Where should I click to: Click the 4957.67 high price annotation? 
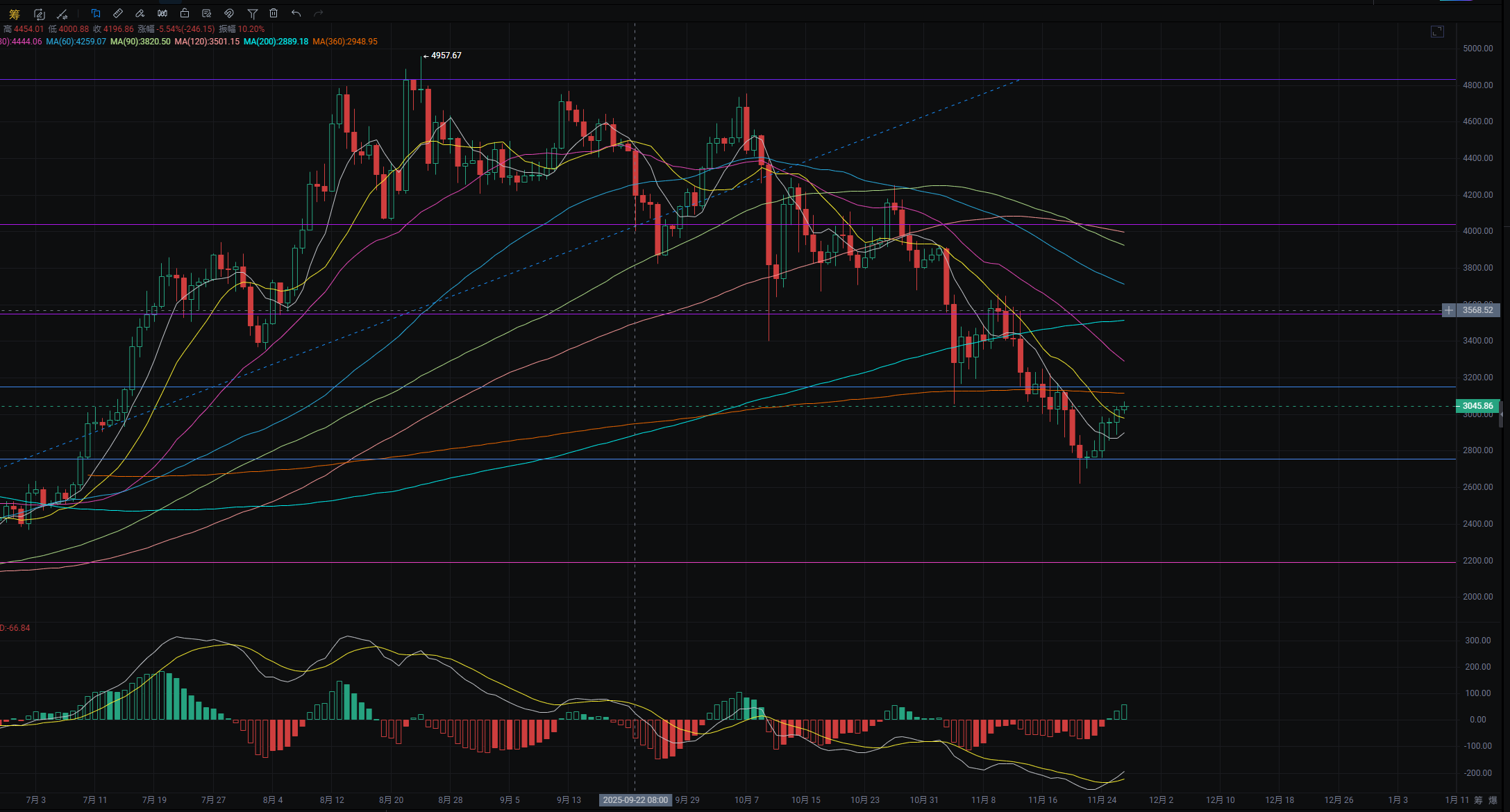446,56
